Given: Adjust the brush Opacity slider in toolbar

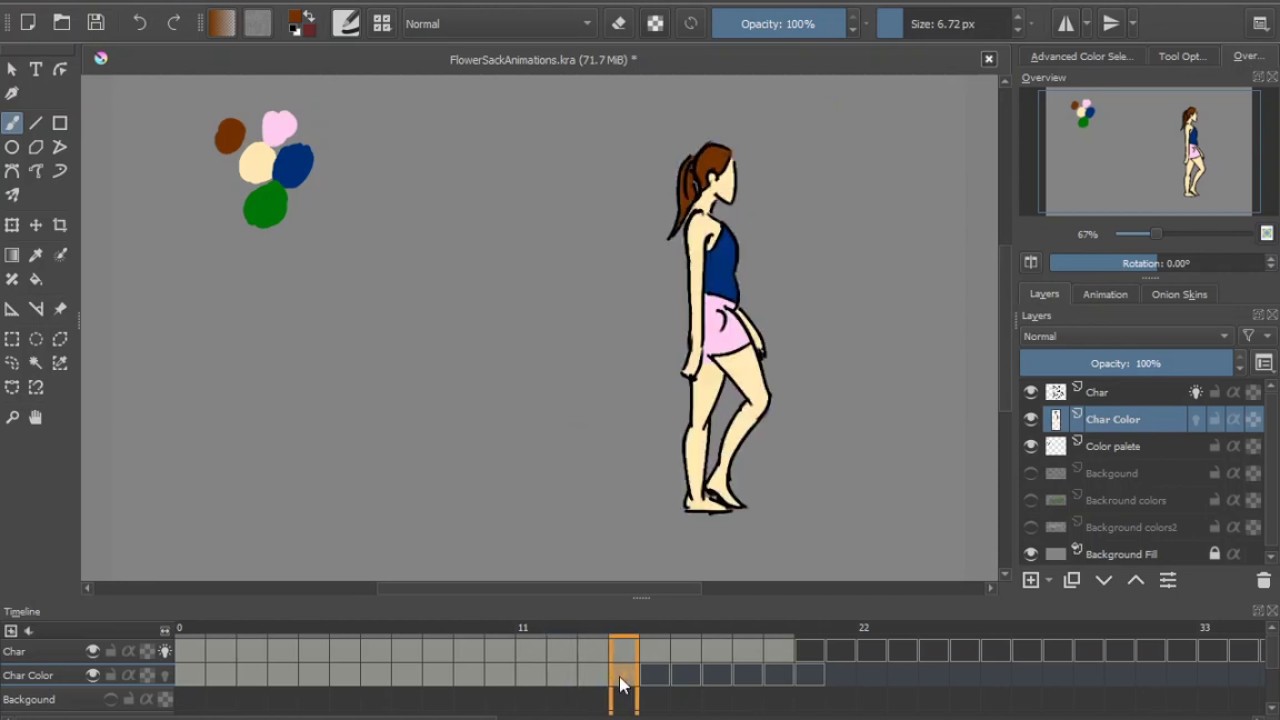Looking at the screenshot, I should 778,23.
